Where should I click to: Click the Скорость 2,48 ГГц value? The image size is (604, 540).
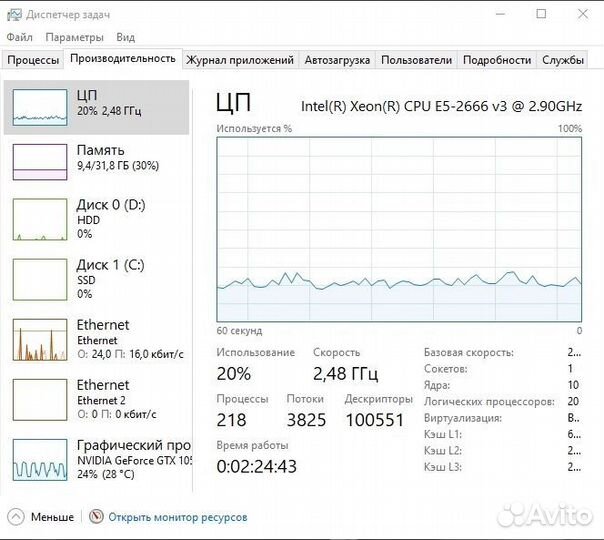[x=346, y=374]
